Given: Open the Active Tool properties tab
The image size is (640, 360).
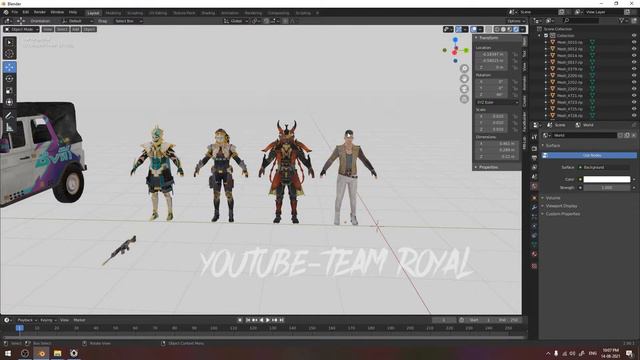Looking at the screenshot, I should click(534, 138).
